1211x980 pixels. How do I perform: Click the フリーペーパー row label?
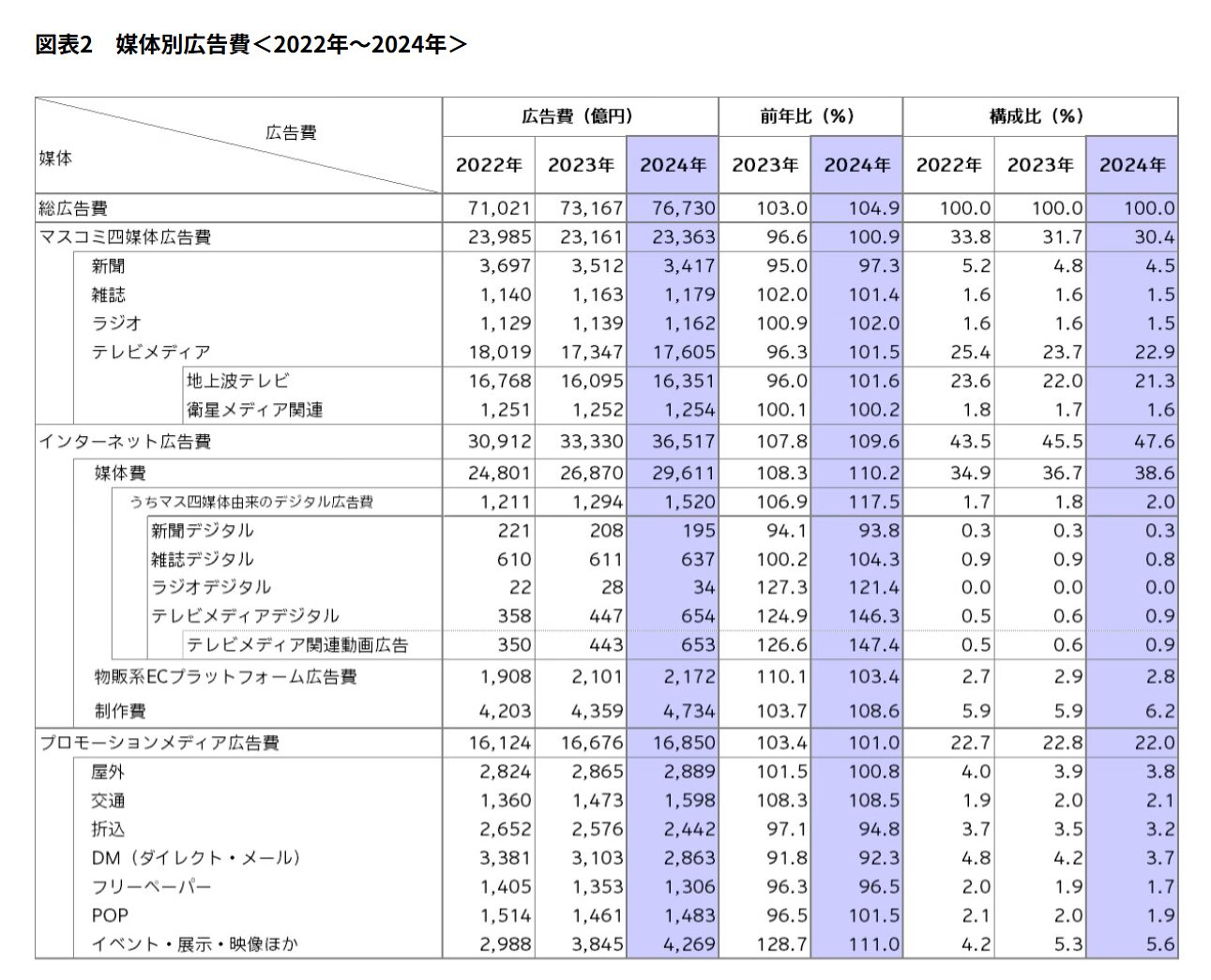point(151,887)
